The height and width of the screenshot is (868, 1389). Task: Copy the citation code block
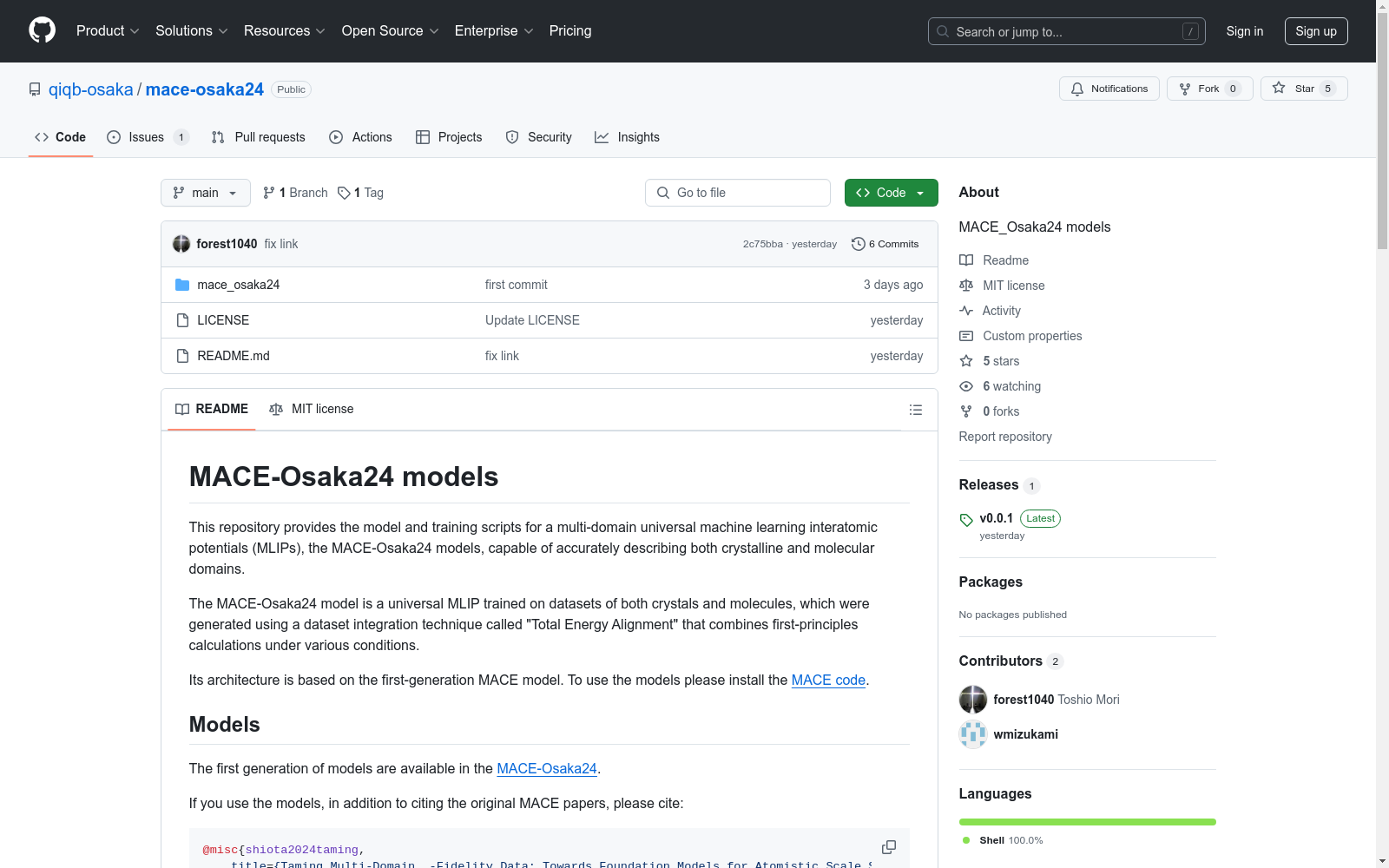[x=889, y=847]
